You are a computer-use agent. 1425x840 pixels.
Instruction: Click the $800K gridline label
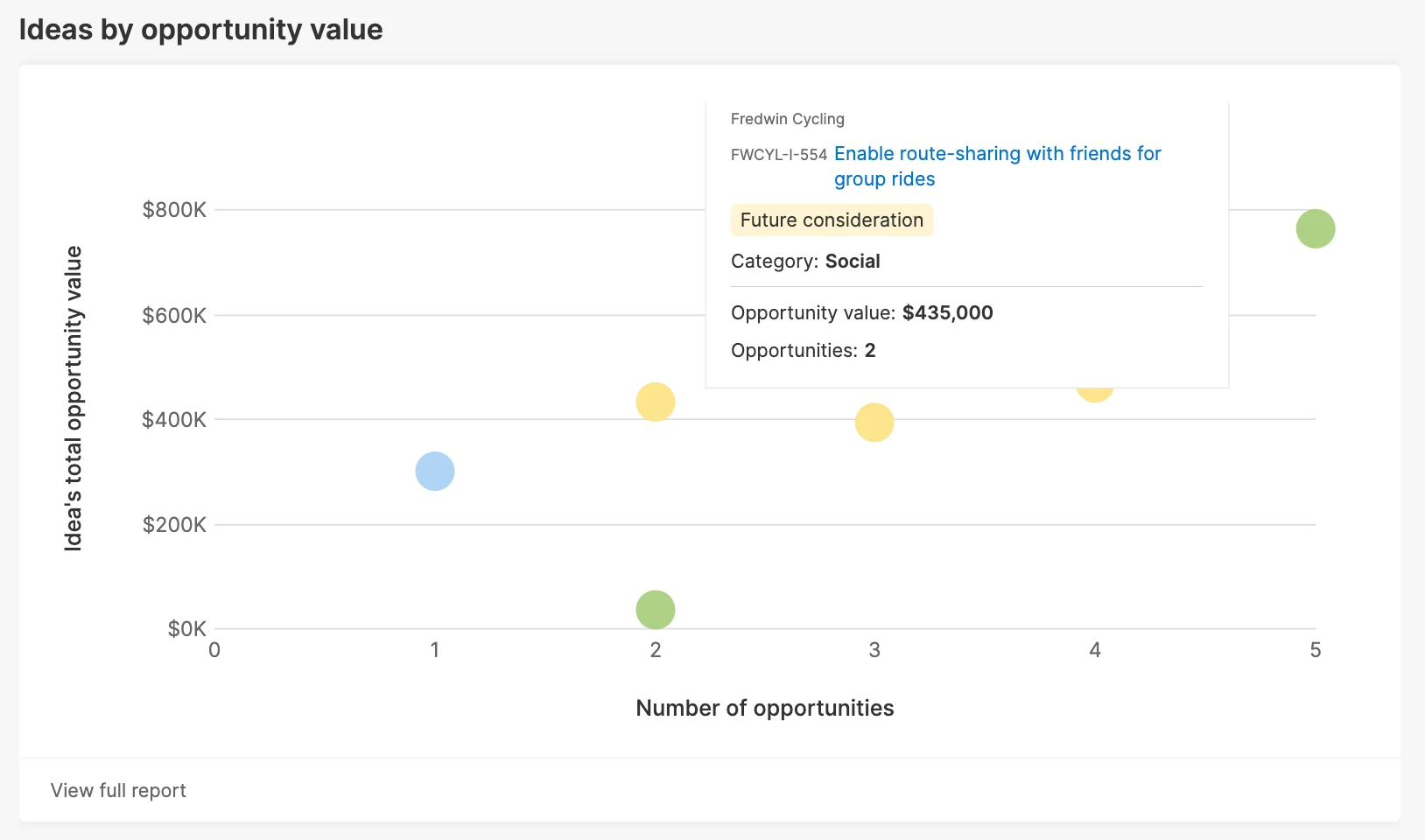(x=176, y=209)
